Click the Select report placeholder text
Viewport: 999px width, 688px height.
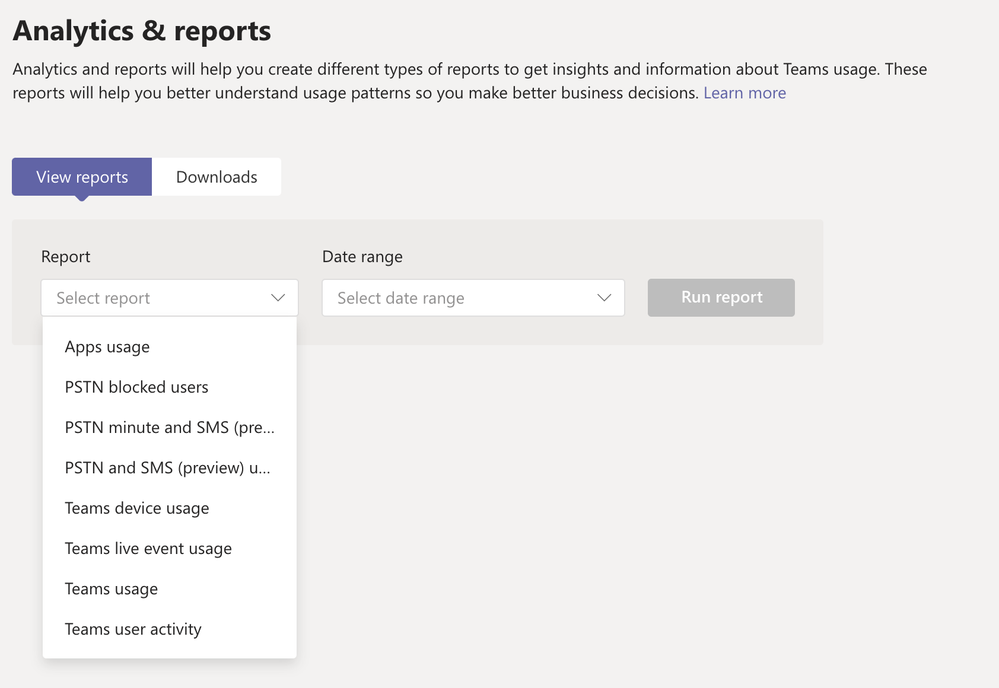click(103, 298)
